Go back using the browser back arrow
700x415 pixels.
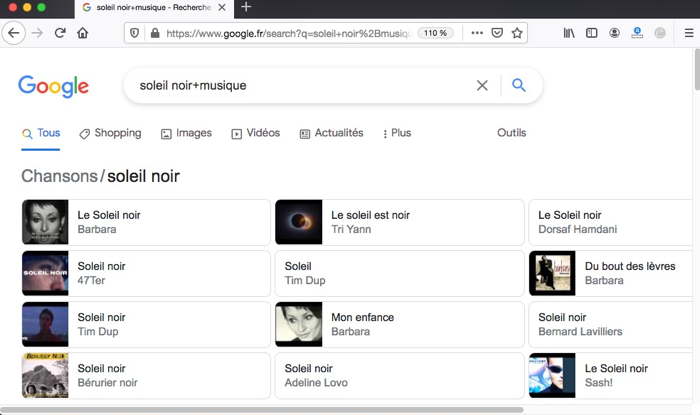[14, 33]
